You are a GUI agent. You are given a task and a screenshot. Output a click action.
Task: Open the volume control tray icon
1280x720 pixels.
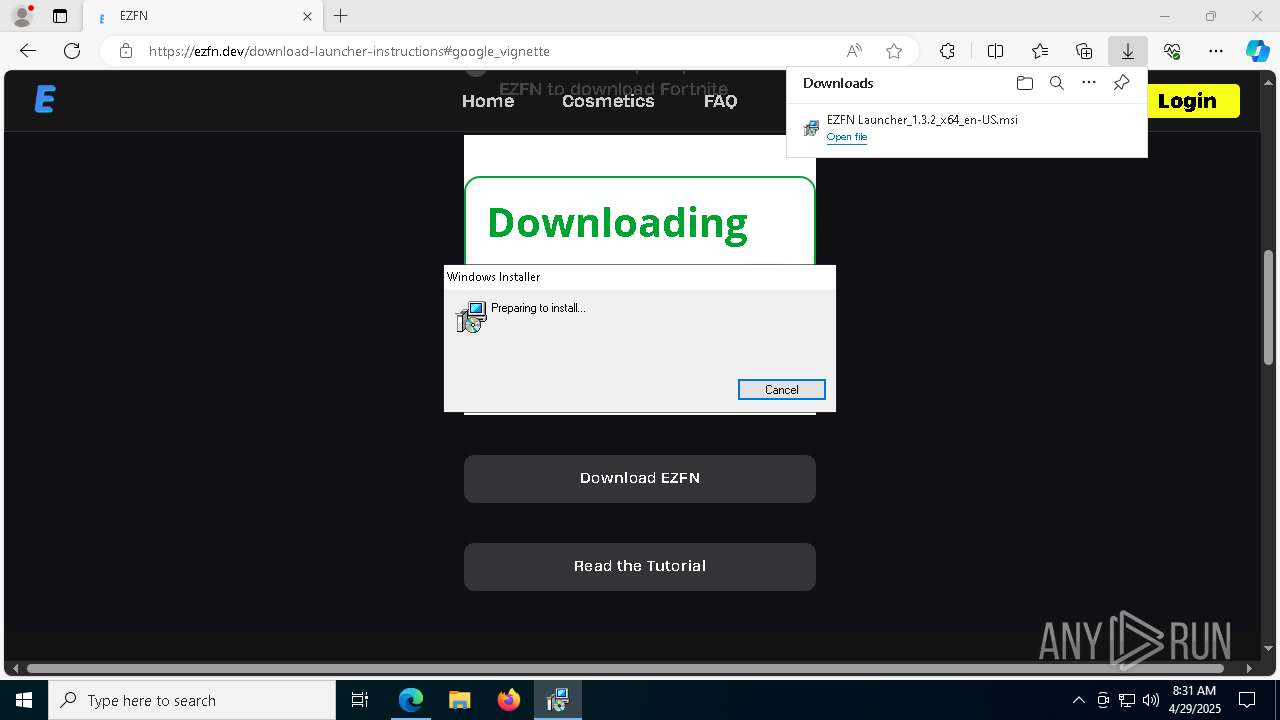tap(1151, 700)
